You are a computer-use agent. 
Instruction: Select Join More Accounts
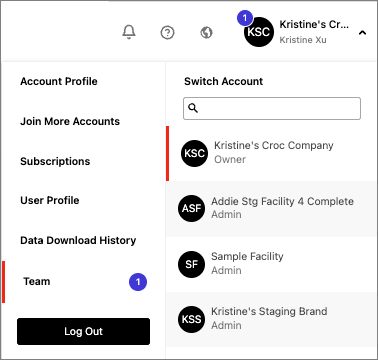tap(70, 121)
